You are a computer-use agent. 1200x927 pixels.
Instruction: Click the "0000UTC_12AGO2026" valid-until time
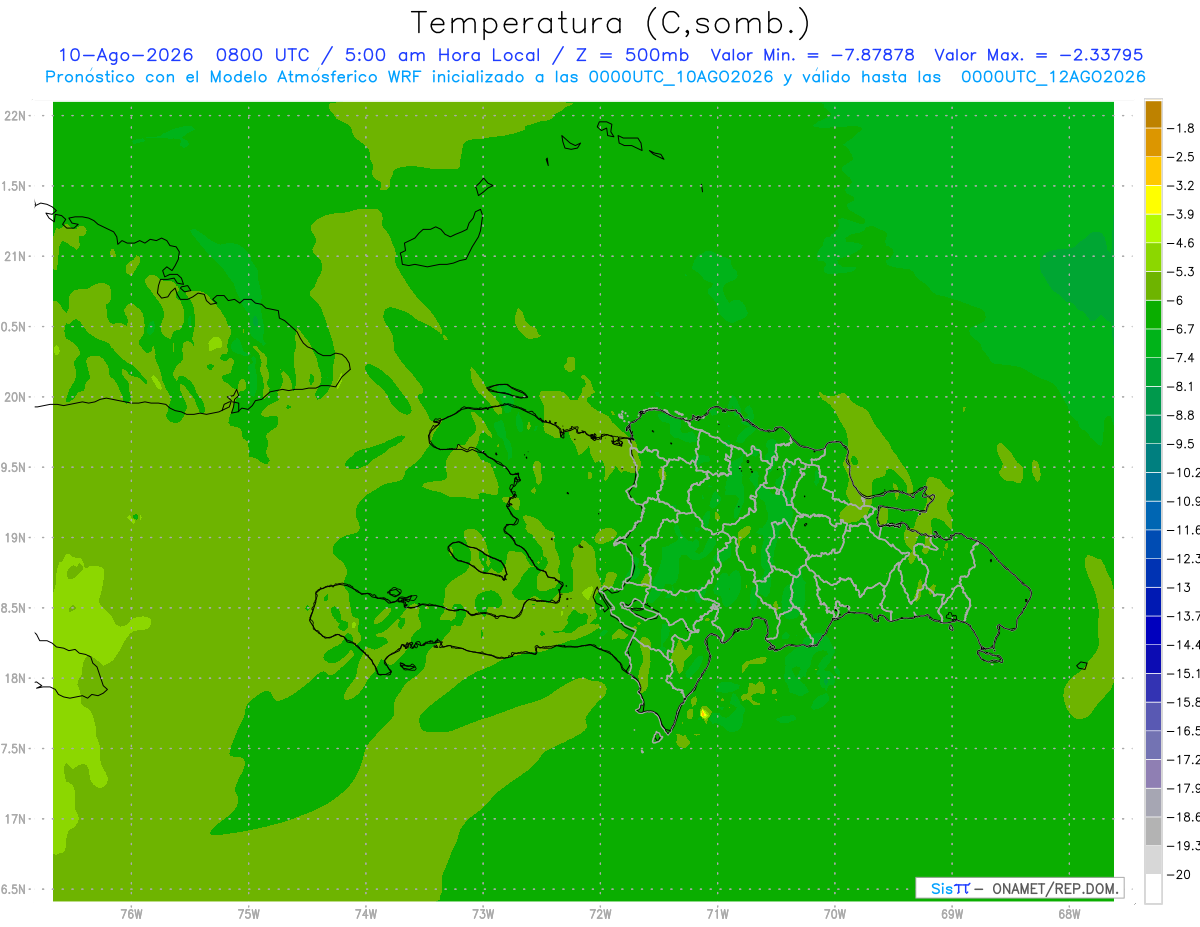click(1053, 77)
